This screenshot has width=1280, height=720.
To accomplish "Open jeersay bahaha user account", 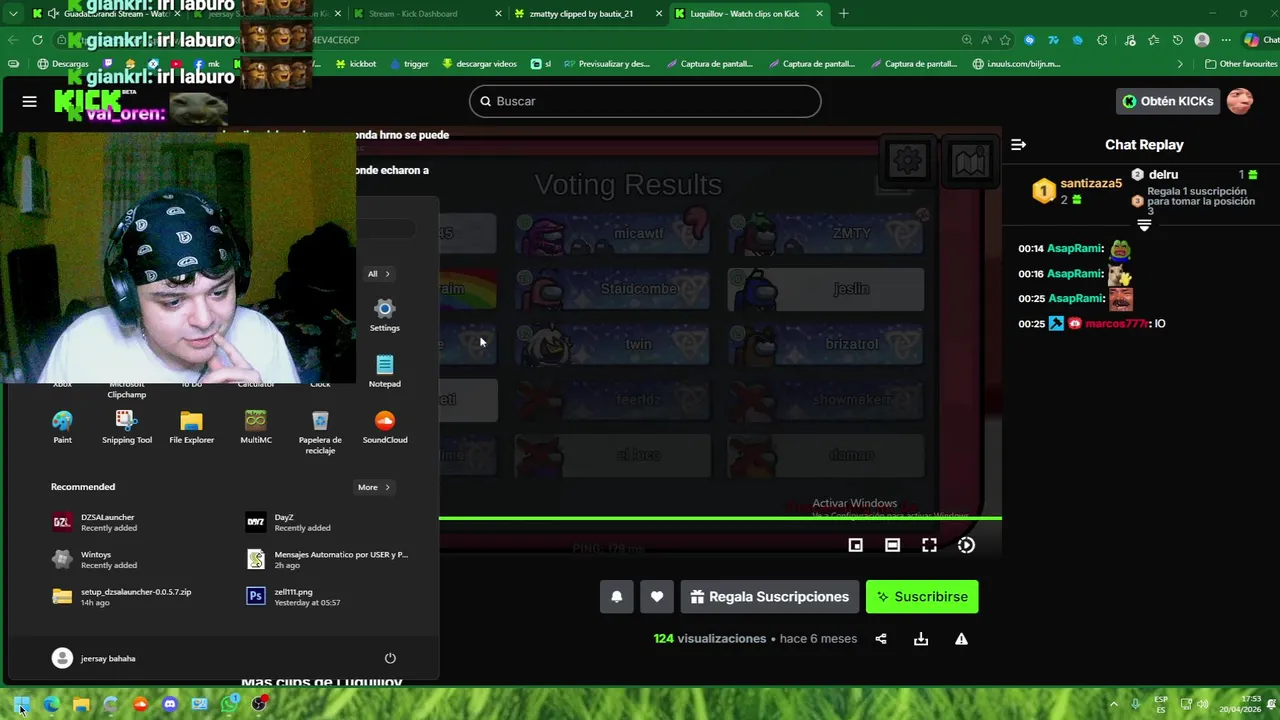I will coord(94,658).
